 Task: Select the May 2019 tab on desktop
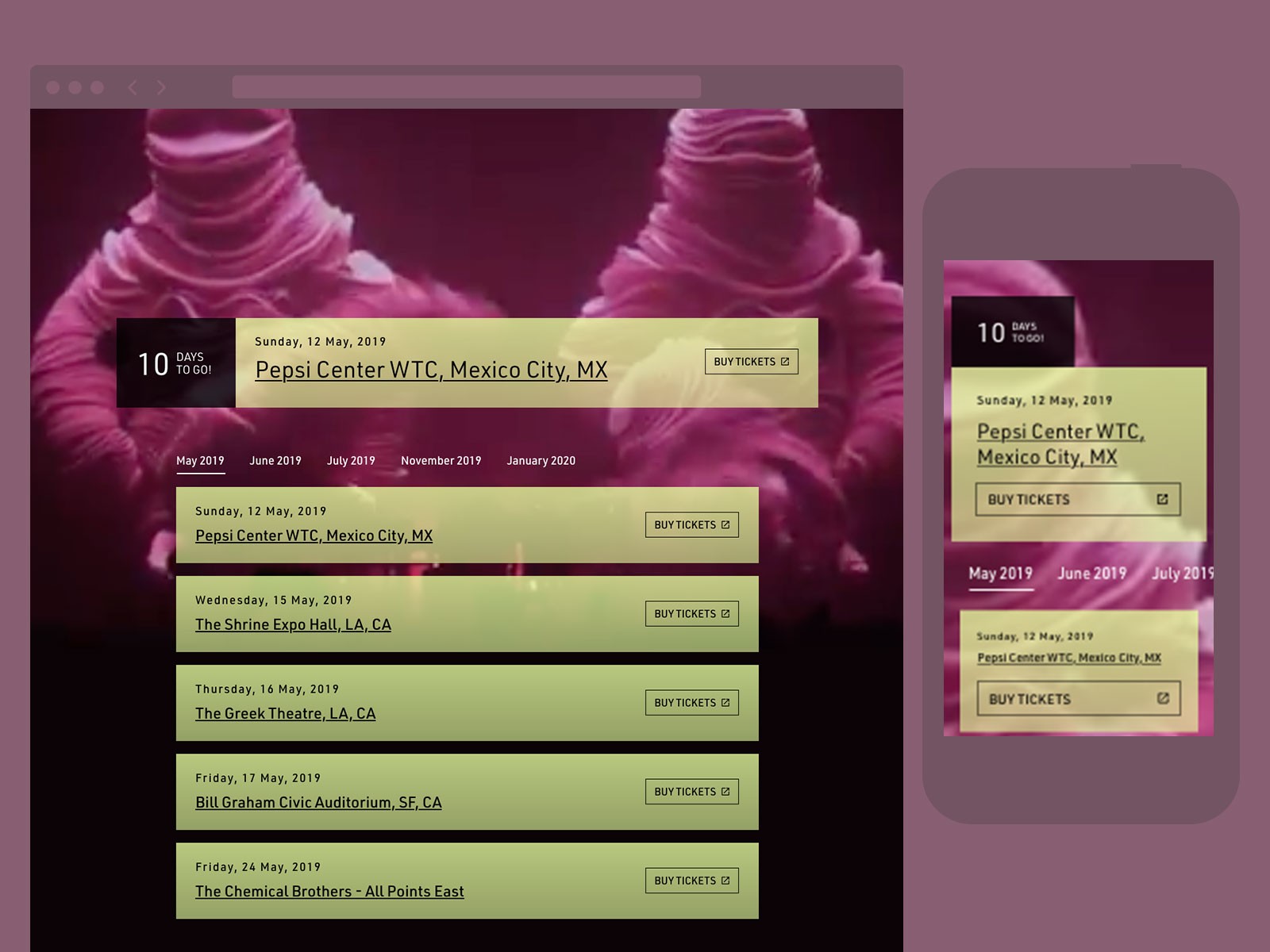(x=200, y=461)
